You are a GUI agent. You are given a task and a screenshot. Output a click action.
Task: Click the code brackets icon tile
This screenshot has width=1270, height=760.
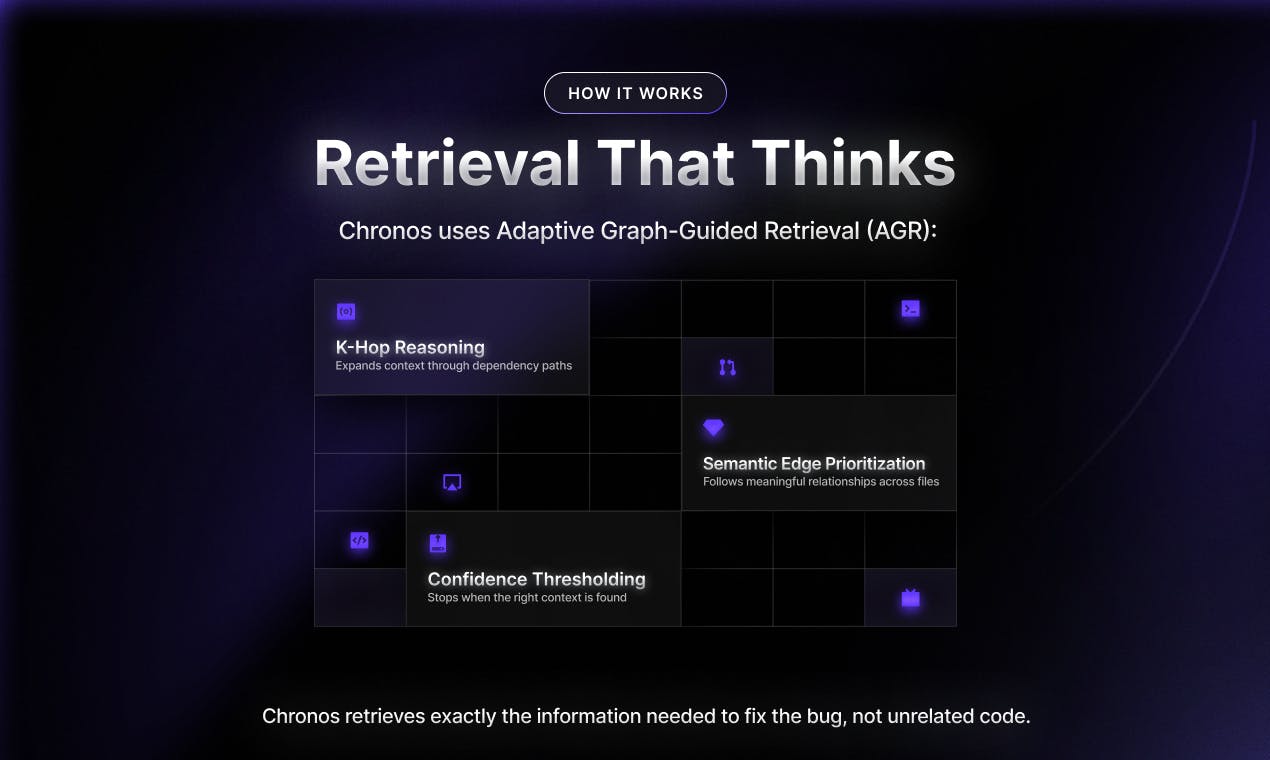360,540
